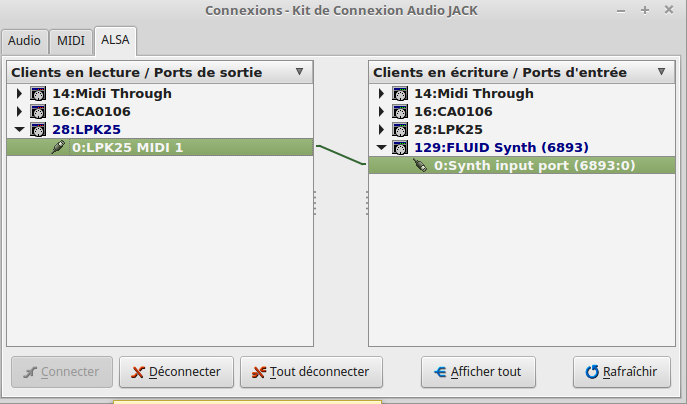
Task: Click the 16:CA0106 client icon in output ports
Action: pyautogui.click(x=38, y=111)
